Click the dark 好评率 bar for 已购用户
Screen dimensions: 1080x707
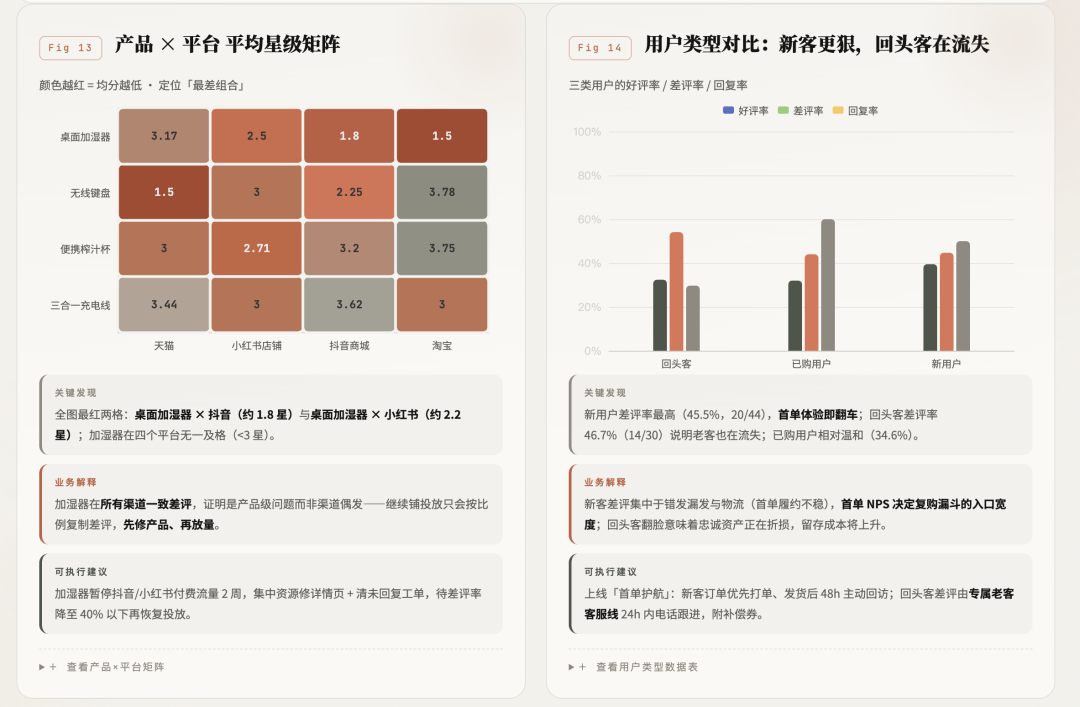pos(795,316)
